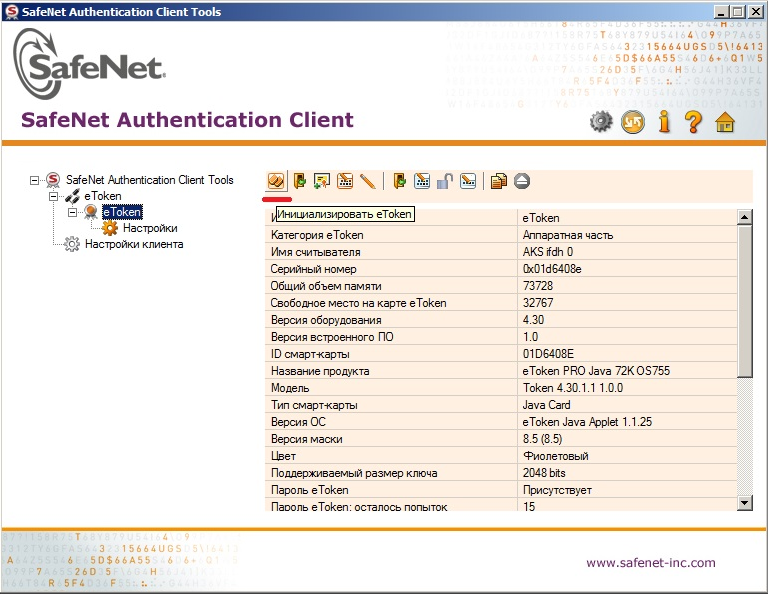The height and width of the screenshot is (594, 768).
Task: Click the door icon next to the blue keypad
Action: [x=399, y=181]
